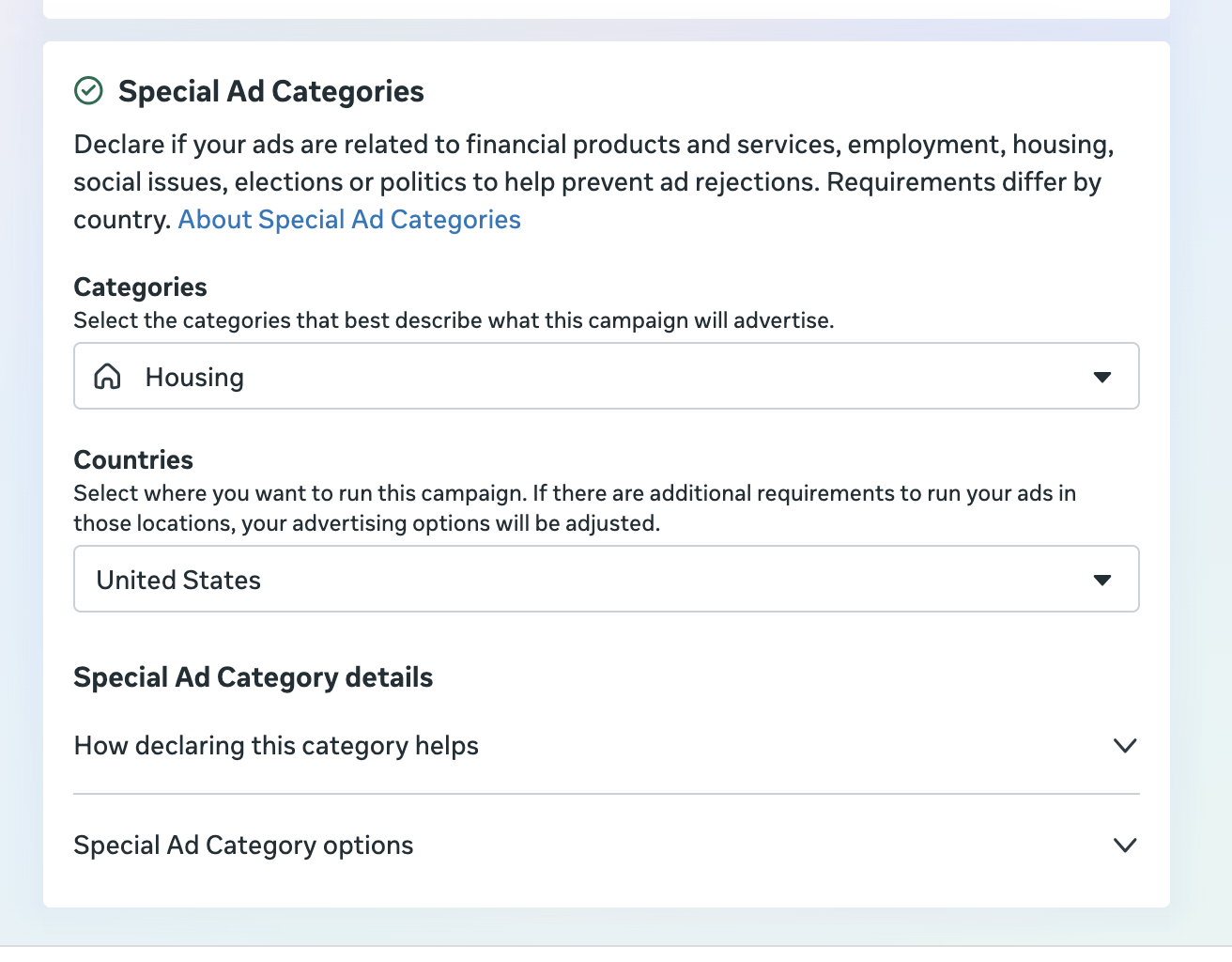The height and width of the screenshot is (962, 1232).
Task: Click the "Special Ad Category details" heading
Action: coord(254,677)
